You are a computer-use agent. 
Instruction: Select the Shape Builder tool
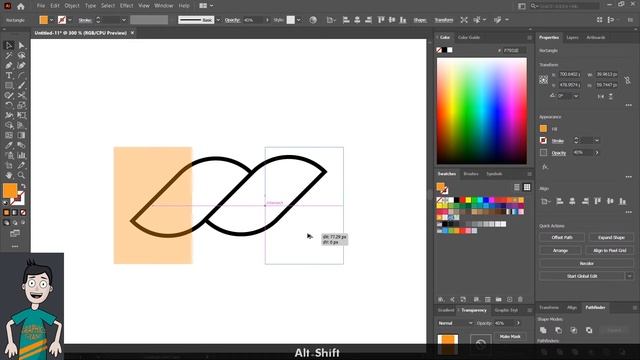point(9,125)
